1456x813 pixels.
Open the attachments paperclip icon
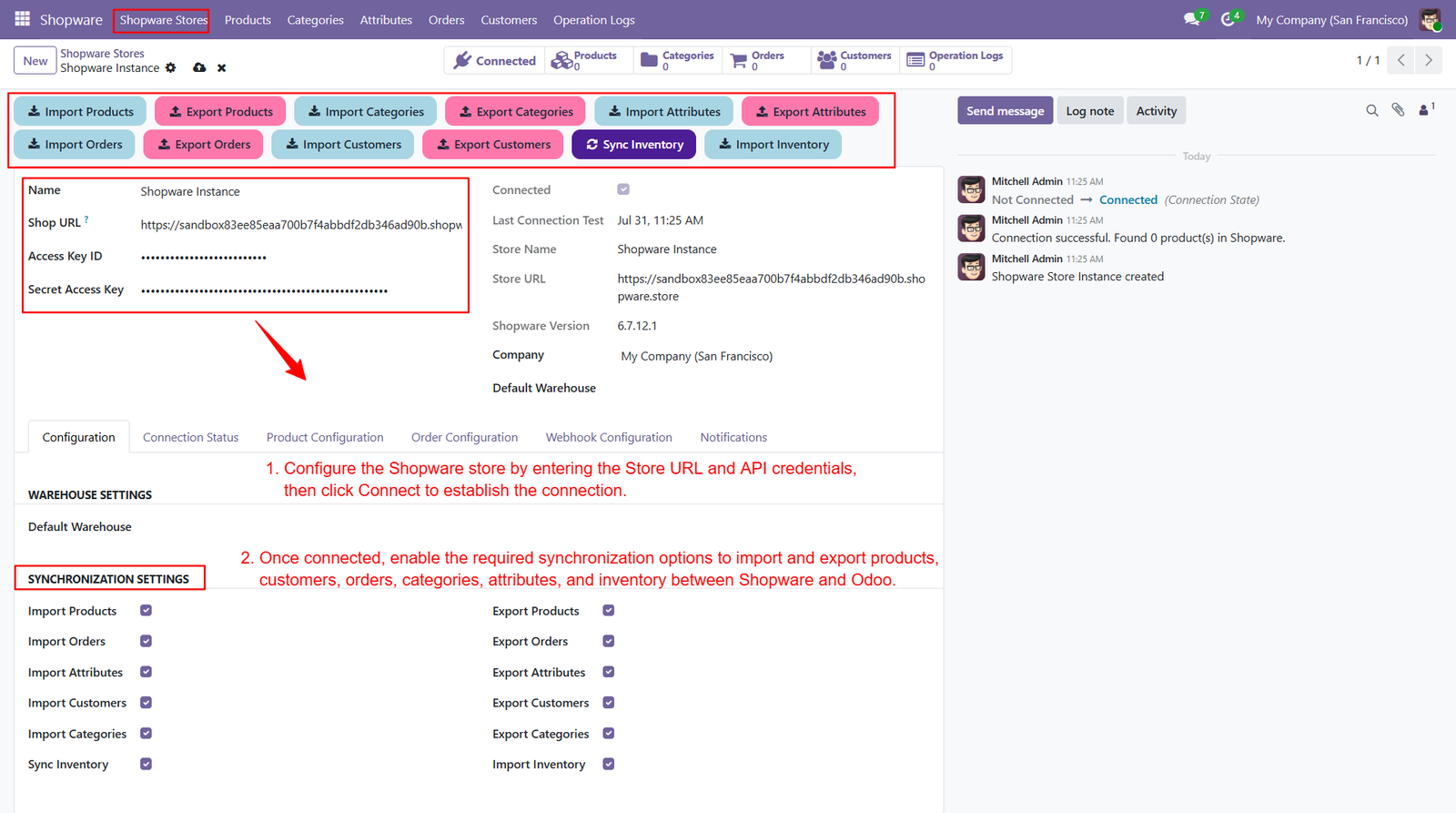pyautogui.click(x=1398, y=111)
